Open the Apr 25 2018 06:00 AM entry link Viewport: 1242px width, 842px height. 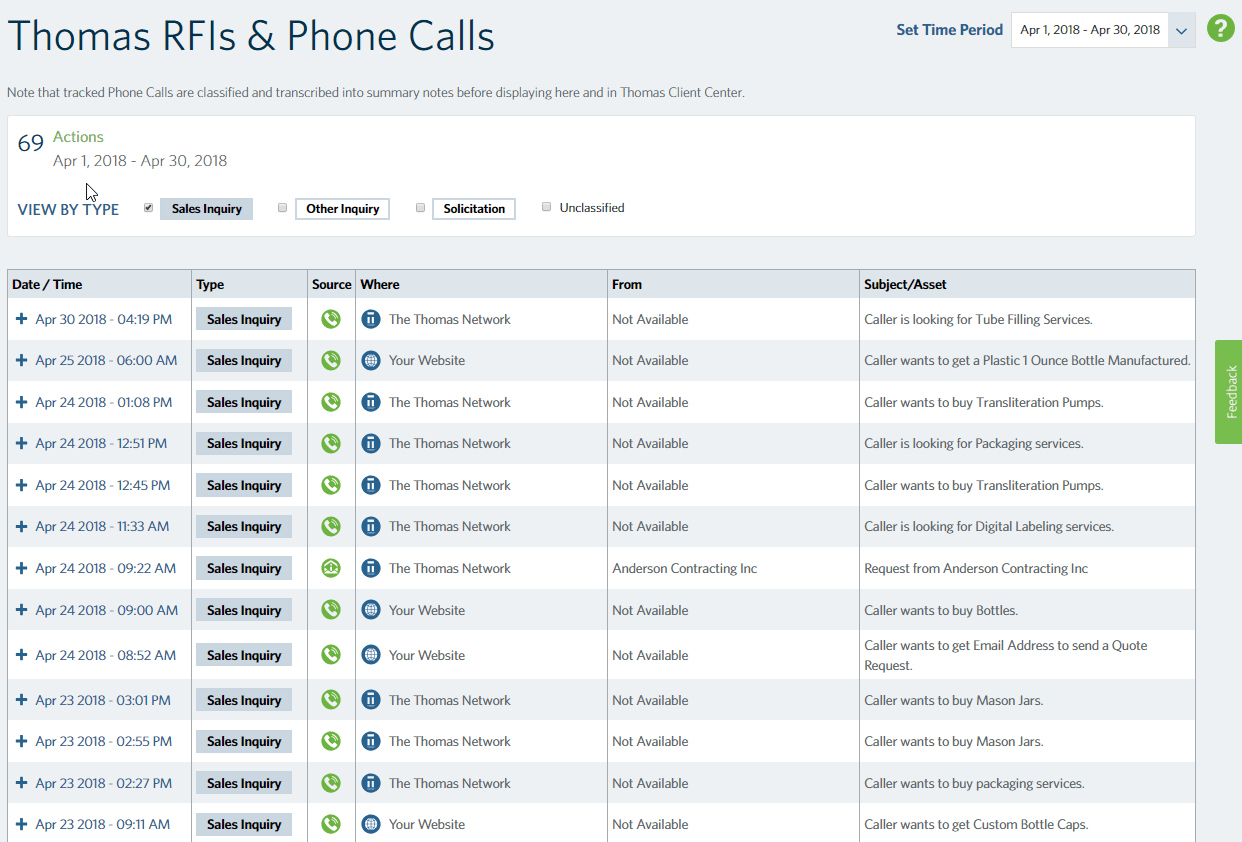(x=106, y=361)
